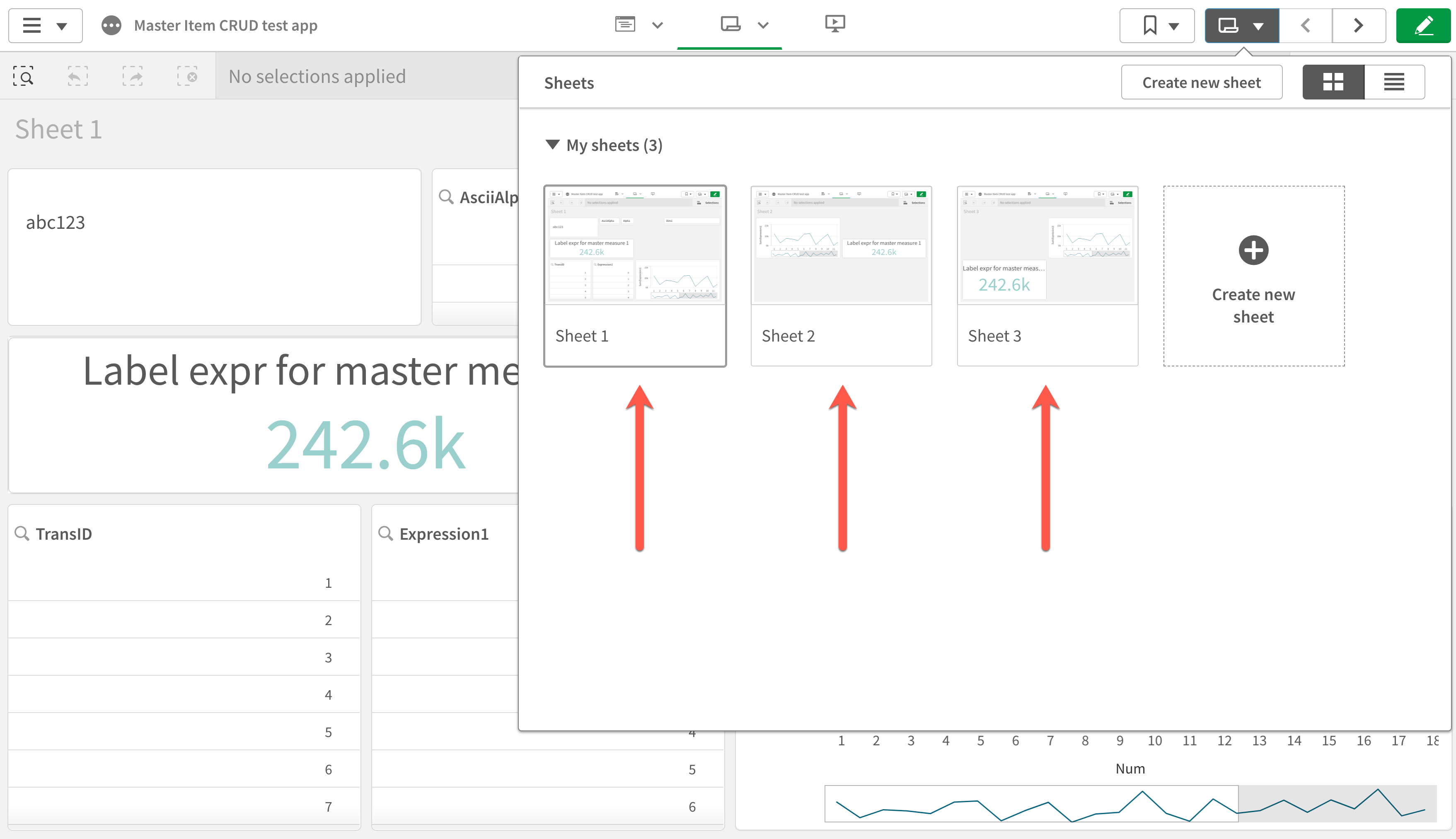Screen dimensions: 1456x839
Task: Search within the Expression1 listbox
Action: (386, 533)
